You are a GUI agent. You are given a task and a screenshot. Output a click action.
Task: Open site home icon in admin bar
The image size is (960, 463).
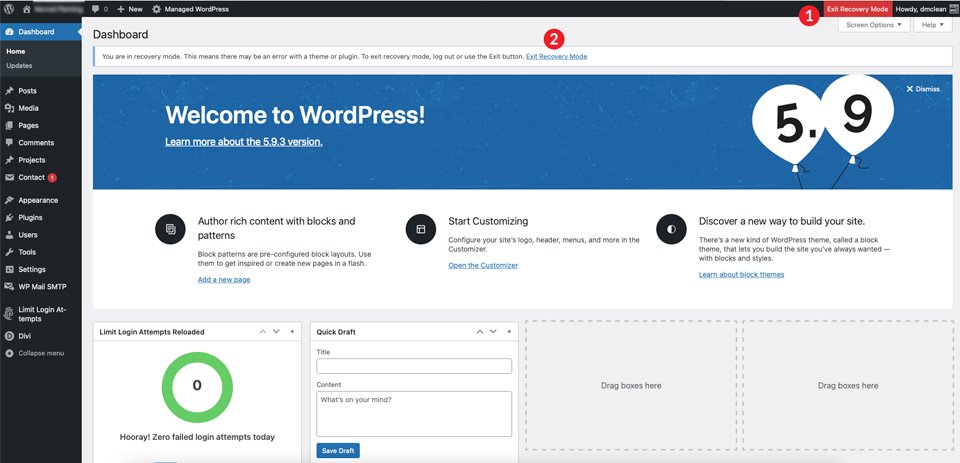pos(26,9)
